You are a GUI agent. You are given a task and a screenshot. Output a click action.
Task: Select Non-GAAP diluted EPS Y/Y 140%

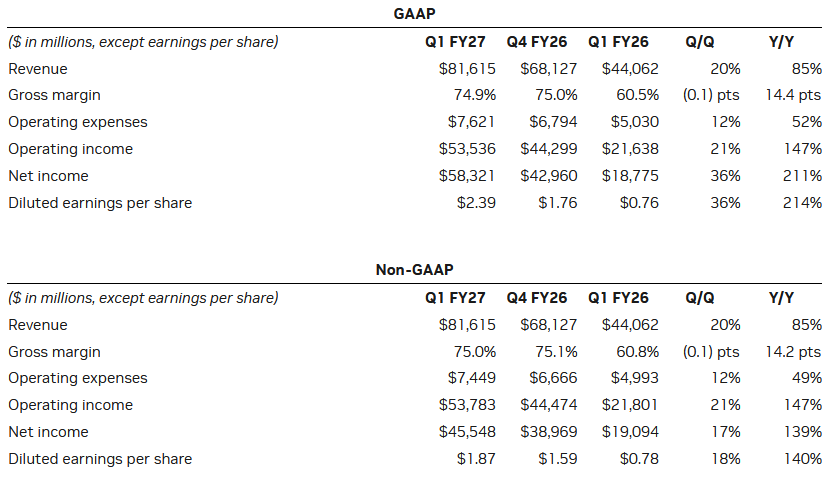coord(802,459)
